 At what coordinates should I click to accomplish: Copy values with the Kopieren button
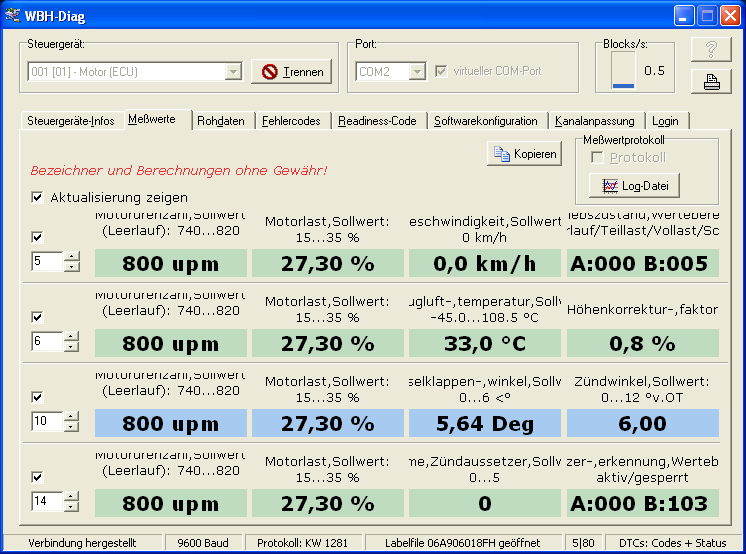tap(525, 154)
